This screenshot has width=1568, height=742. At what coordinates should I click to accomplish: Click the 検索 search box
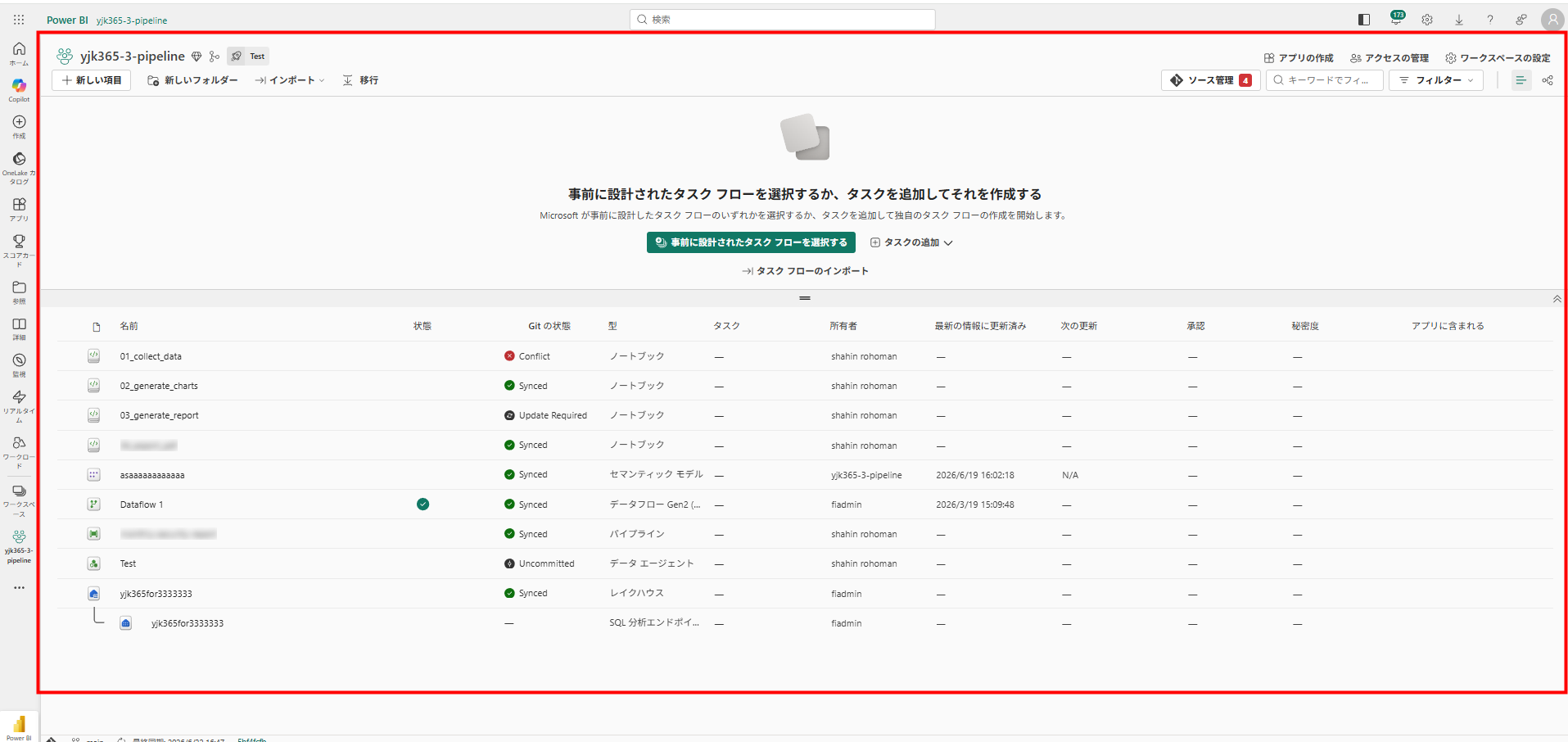point(783,20)
